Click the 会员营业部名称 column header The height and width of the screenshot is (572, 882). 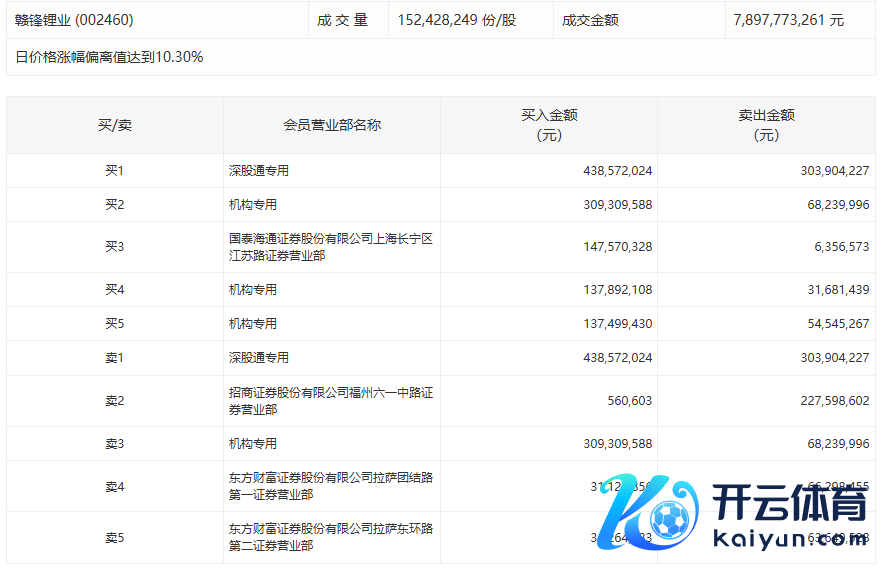pyautogui.click(x=332, y=125)
